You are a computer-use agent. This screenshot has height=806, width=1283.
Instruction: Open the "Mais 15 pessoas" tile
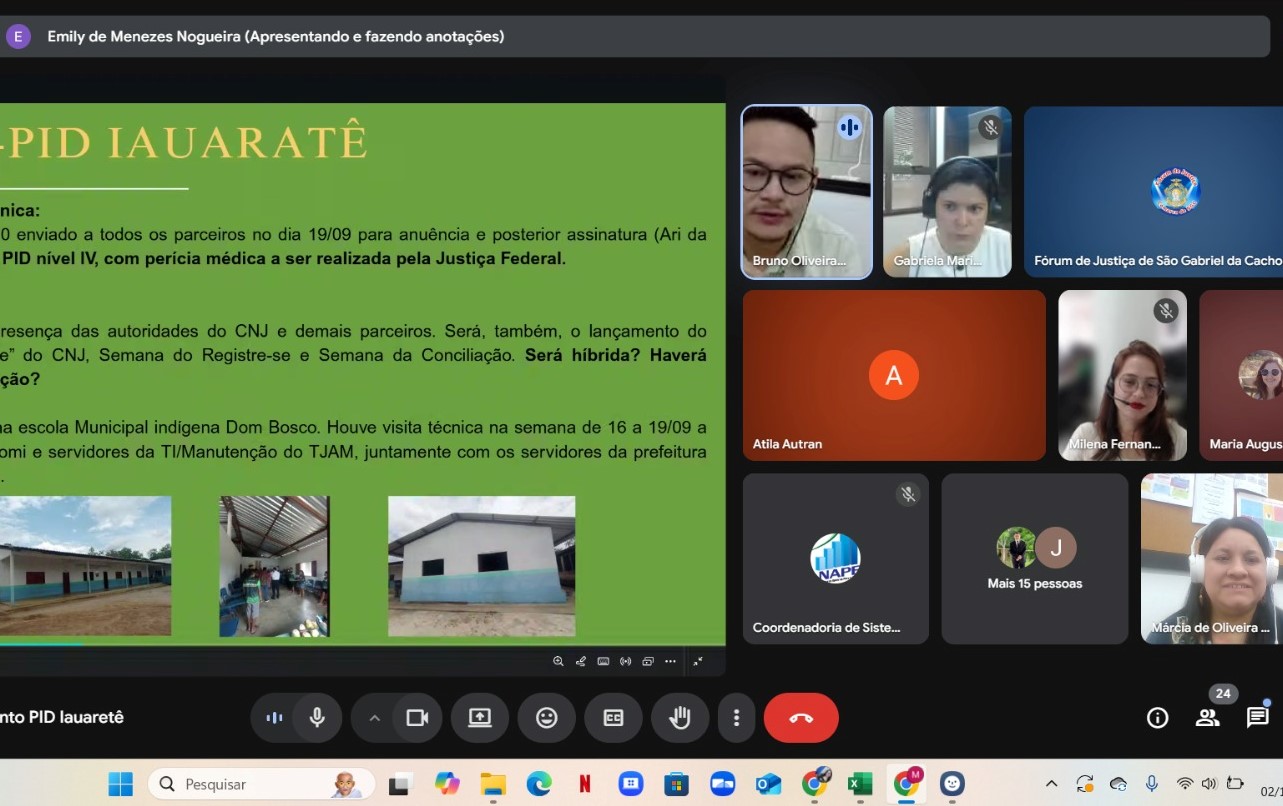[x=1034, y=559]
